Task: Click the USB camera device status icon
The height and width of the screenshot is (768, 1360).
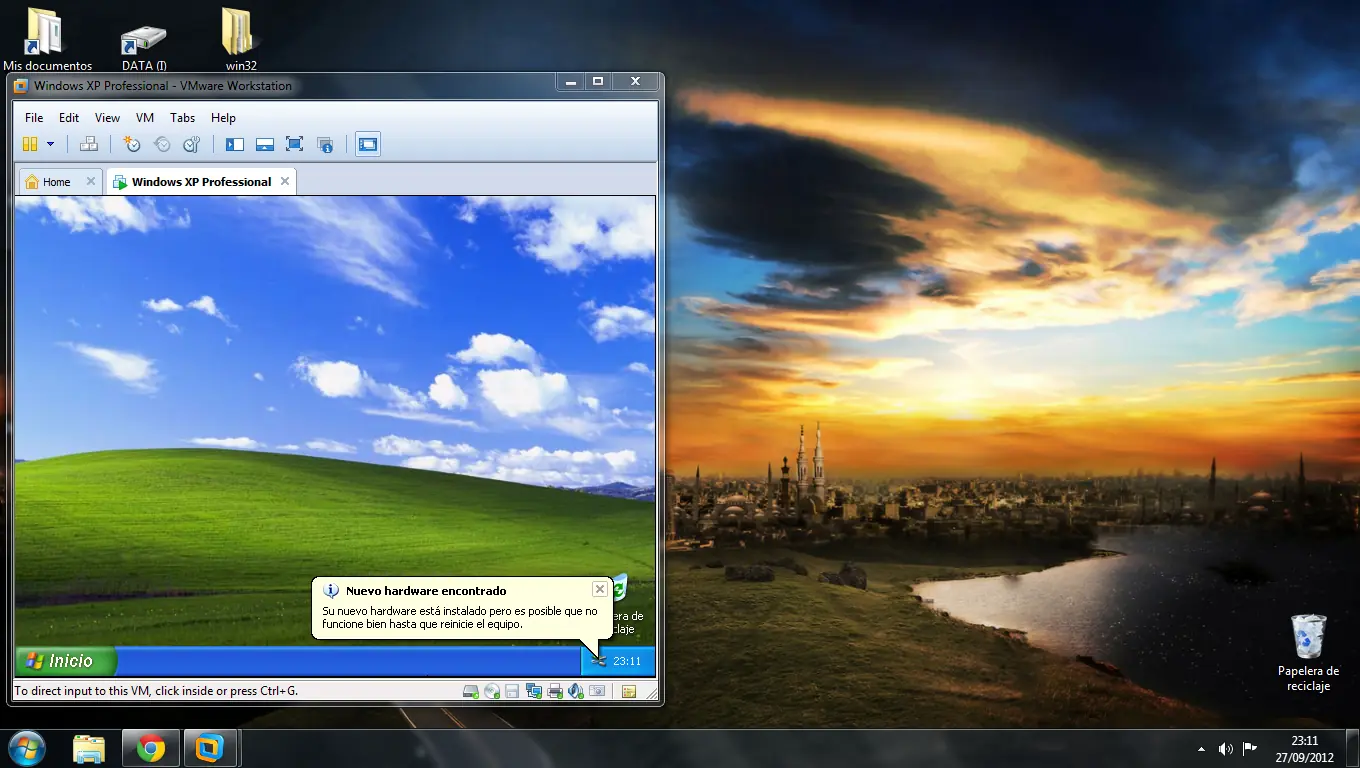Action: click(597, 691)
